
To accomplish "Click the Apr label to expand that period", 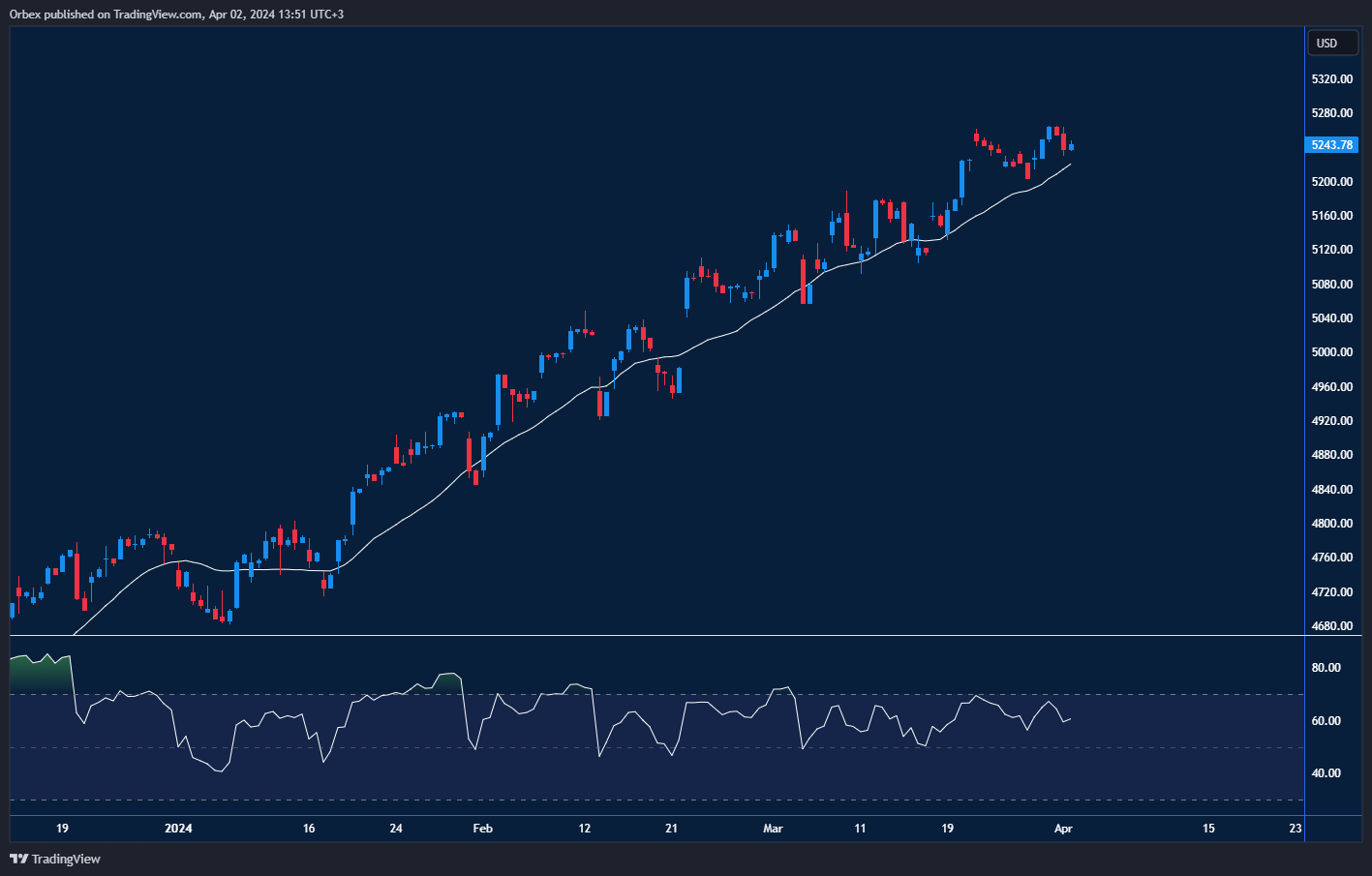I will [1063, 829].
